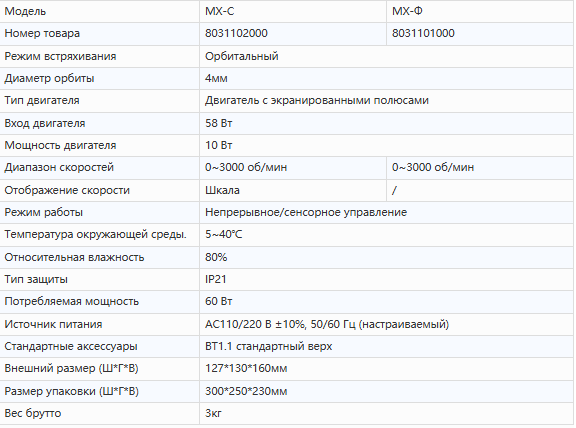Click the Потребляемая мощность row label
The width and height of the screenshot is (576, 428).
pyautogui.click(x=72, y=301)
